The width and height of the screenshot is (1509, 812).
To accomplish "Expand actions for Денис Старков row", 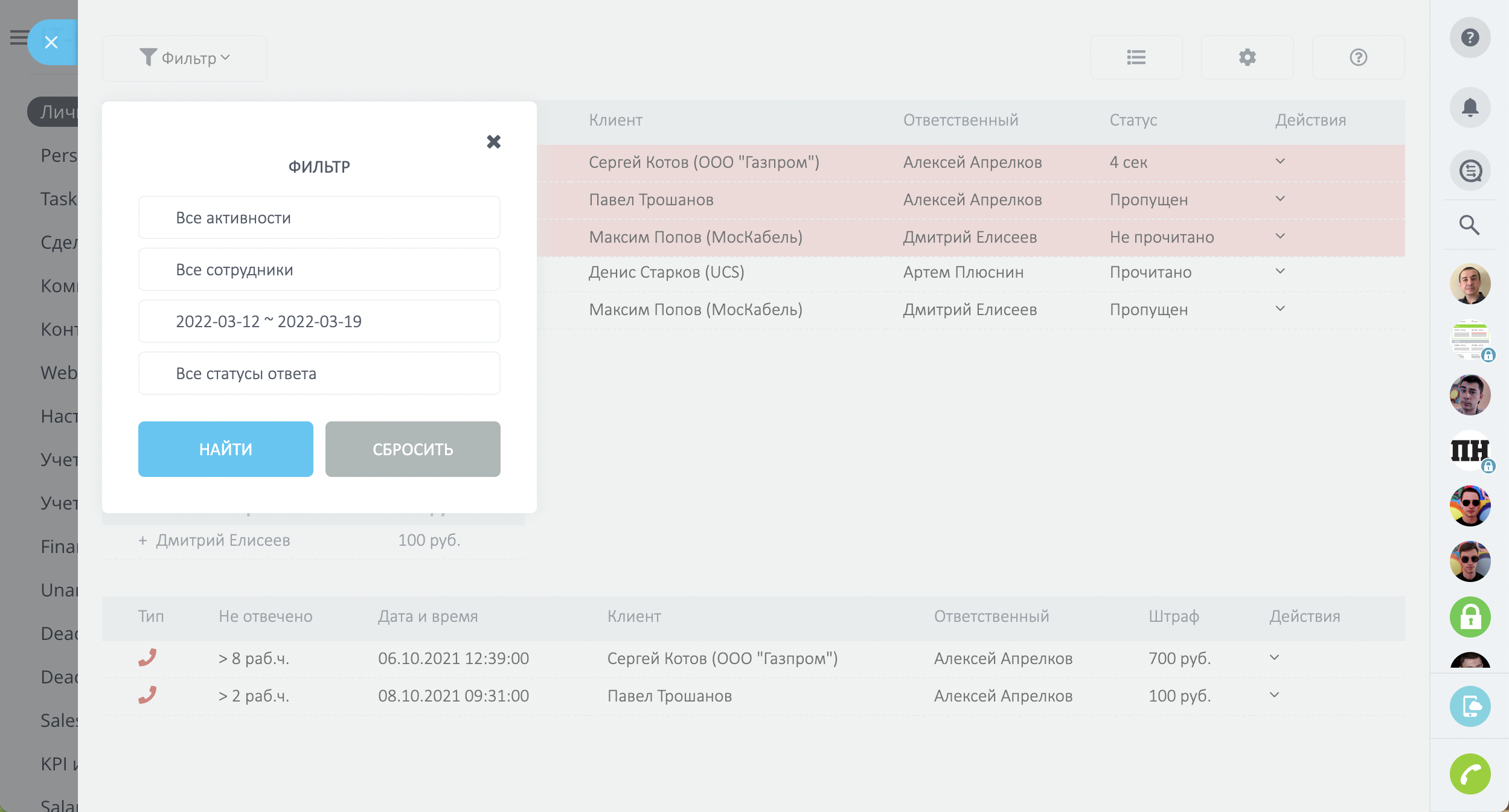I will (1280, 272).
